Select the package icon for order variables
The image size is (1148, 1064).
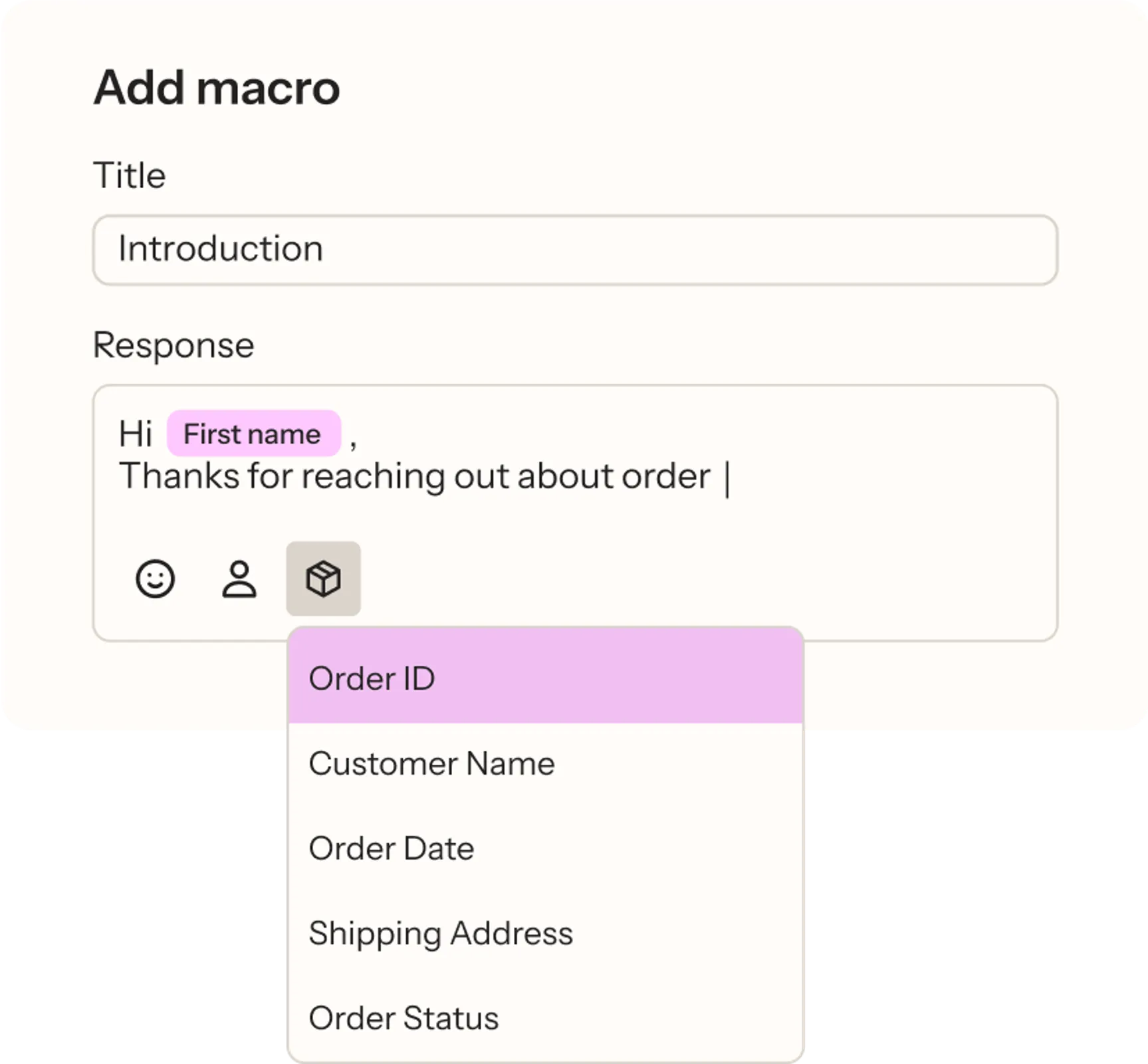click(324, 578)
